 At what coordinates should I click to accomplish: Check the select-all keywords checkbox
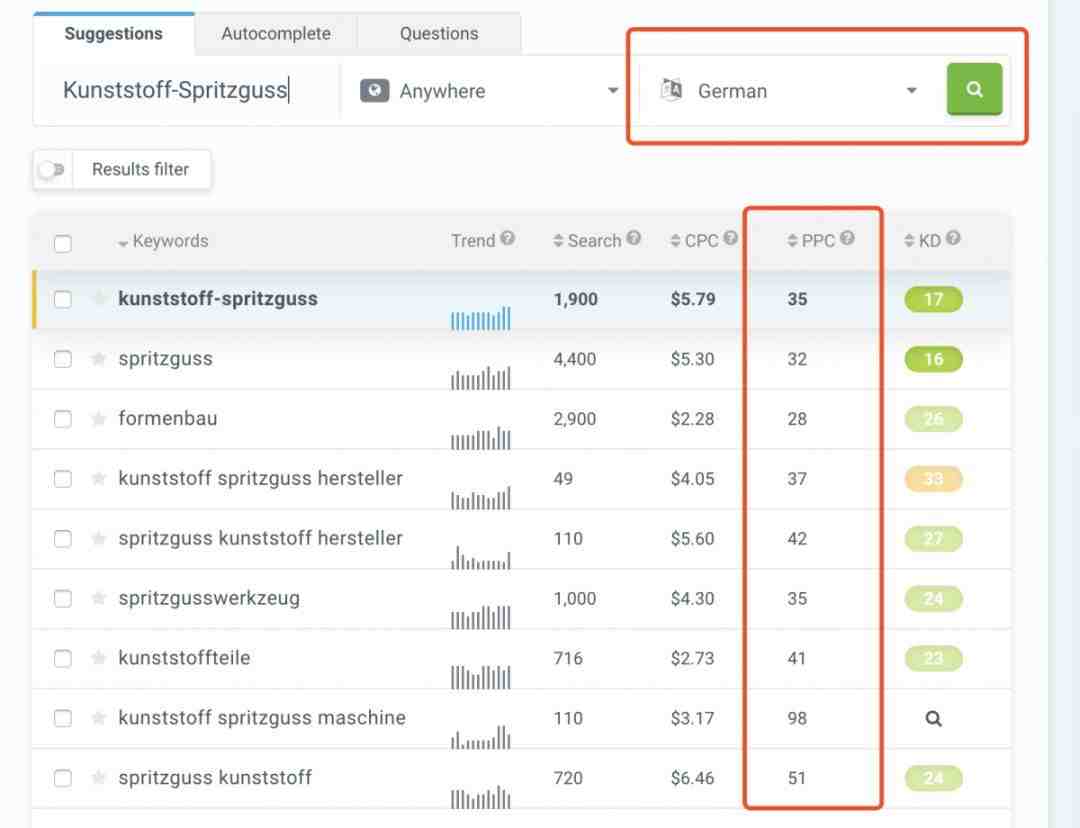(x=63, y=244)
